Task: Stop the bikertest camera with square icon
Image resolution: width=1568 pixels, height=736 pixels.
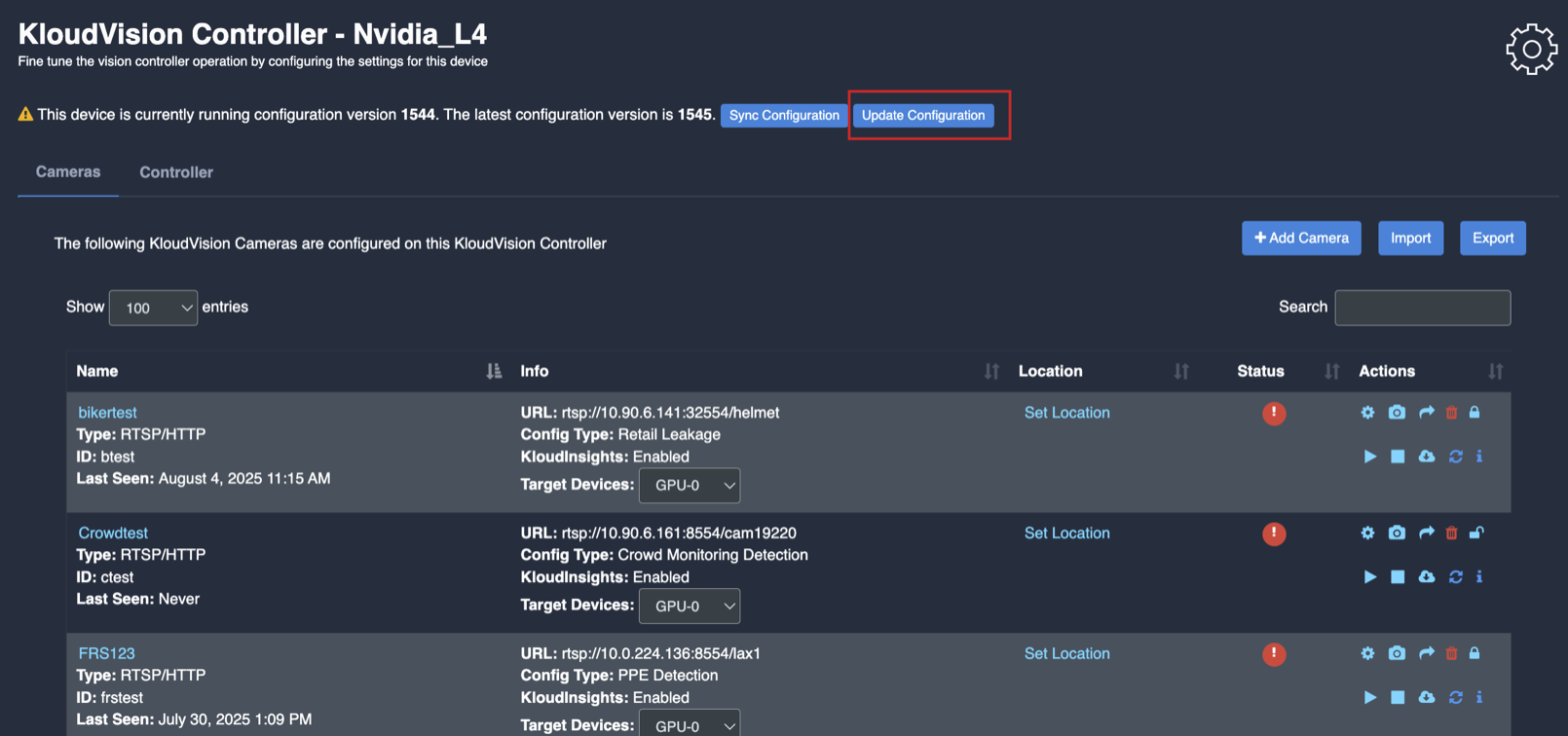Action: (x=1398, y=457)
